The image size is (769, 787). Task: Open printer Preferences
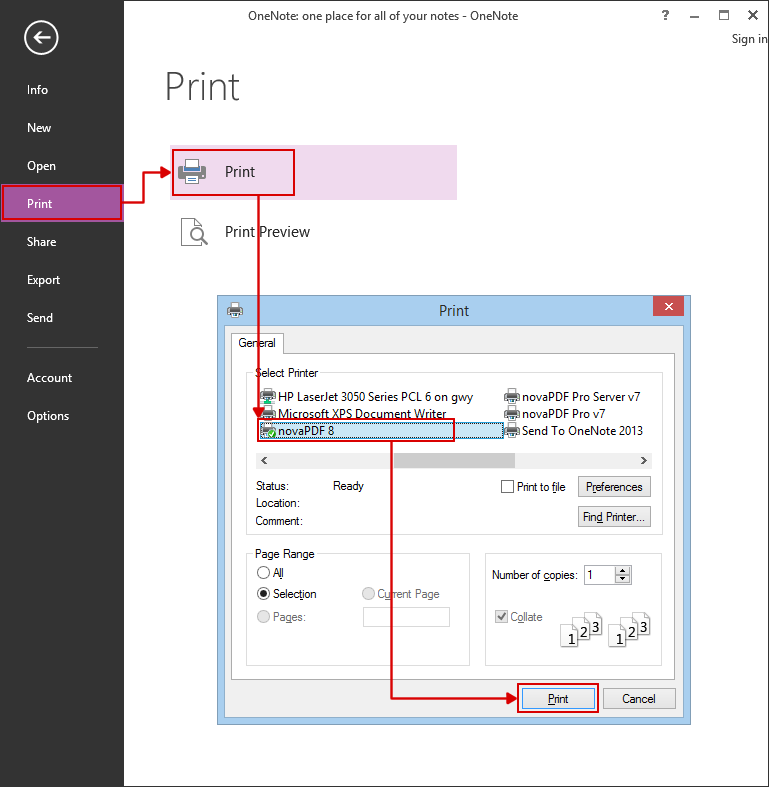(614, 487)
